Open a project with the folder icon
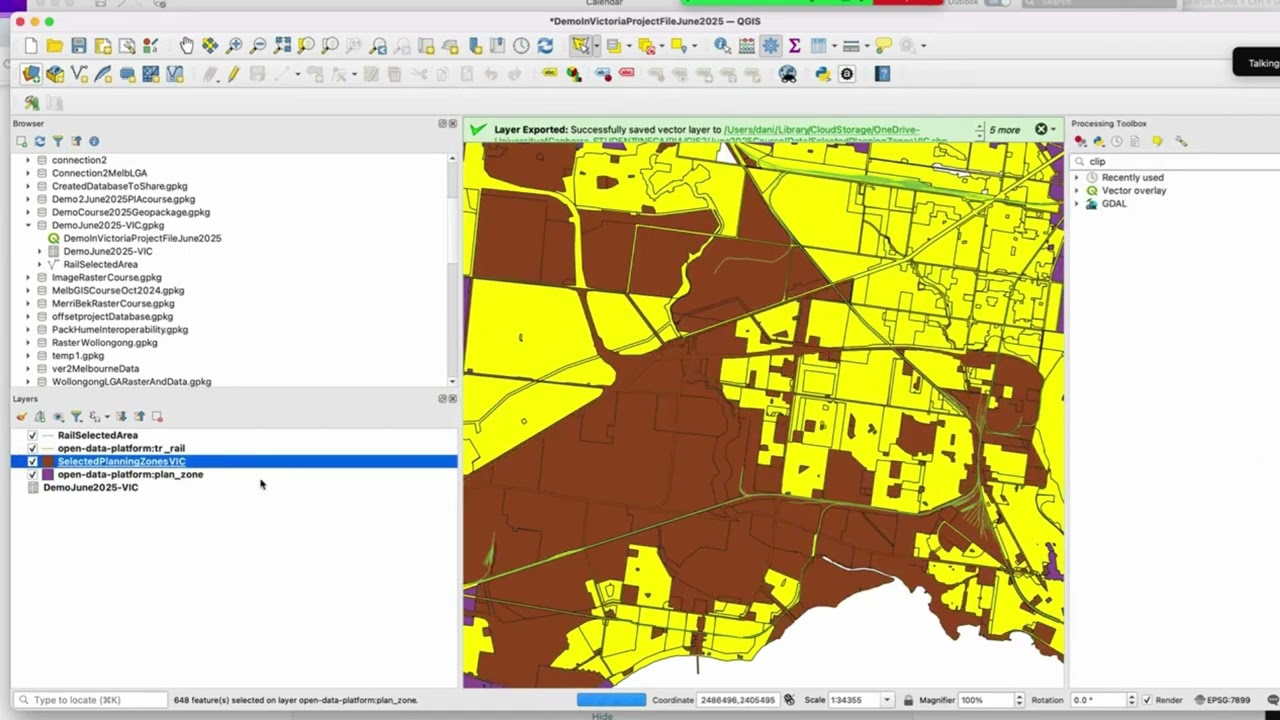The height and width of the screenshot is (720, 1280). coord(55,46)
